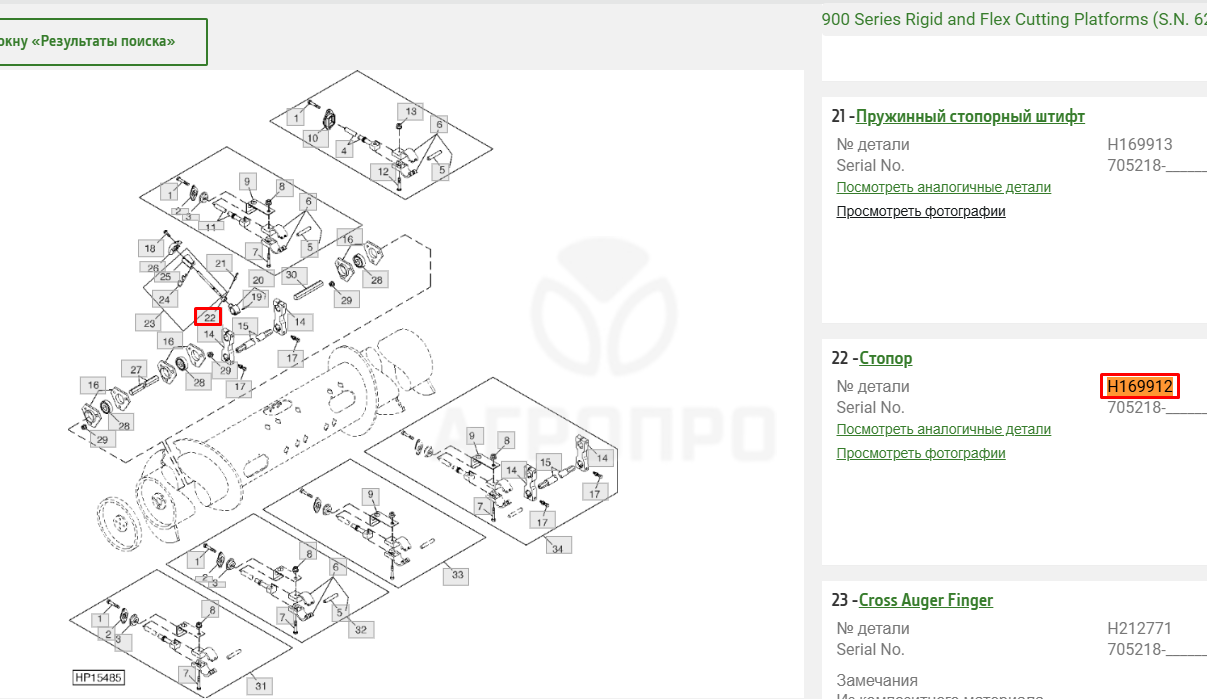
Task: Open the Пружинный стопорный штифт part link
Action: pos(970,116)
